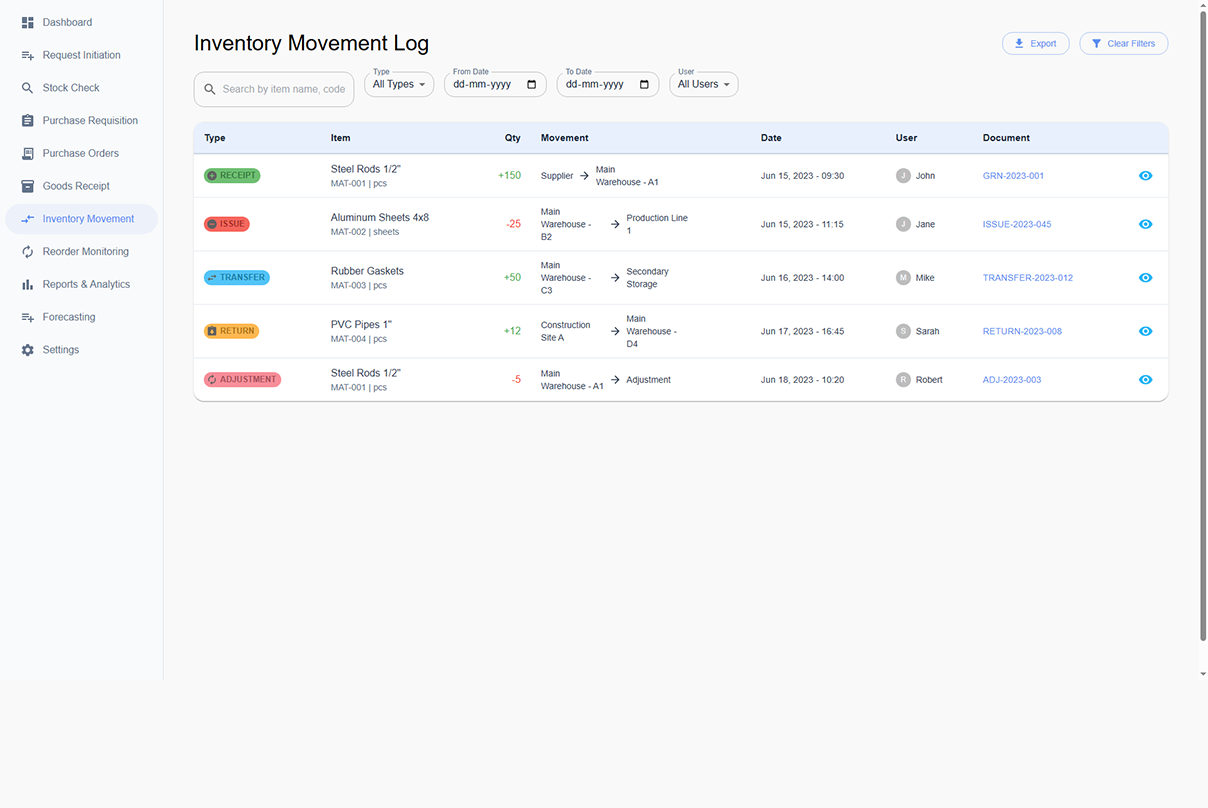1208x808 pixels.
Task: Click the Dashboard grid icon in sidebar
Action: 28,22
